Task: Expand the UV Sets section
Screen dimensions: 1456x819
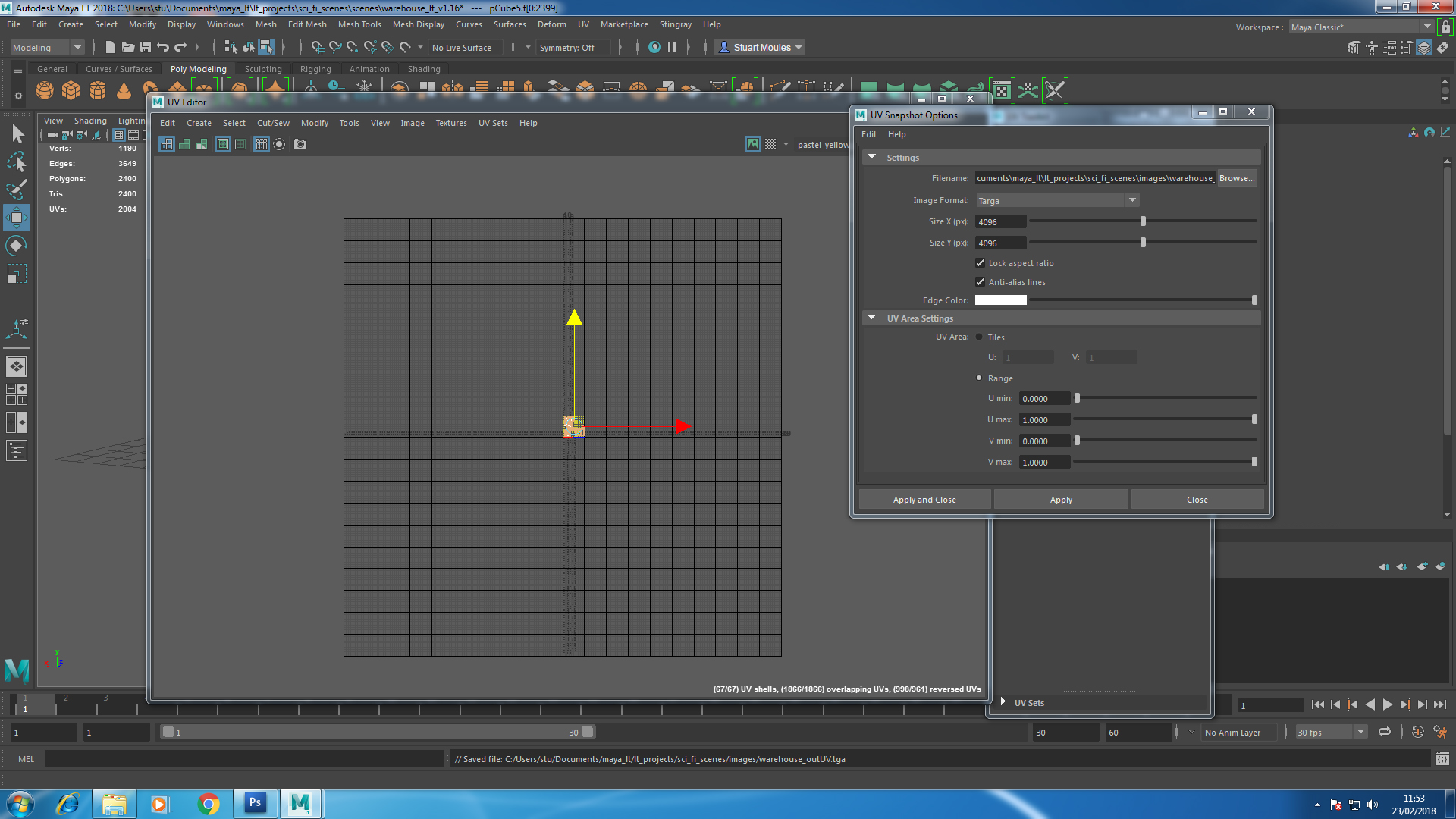Action: pos(1003,702)
